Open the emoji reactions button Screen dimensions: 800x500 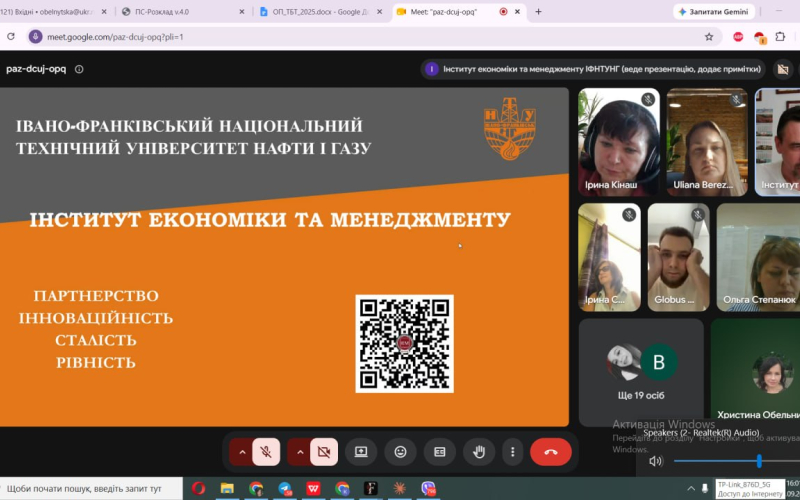(401, 452)
